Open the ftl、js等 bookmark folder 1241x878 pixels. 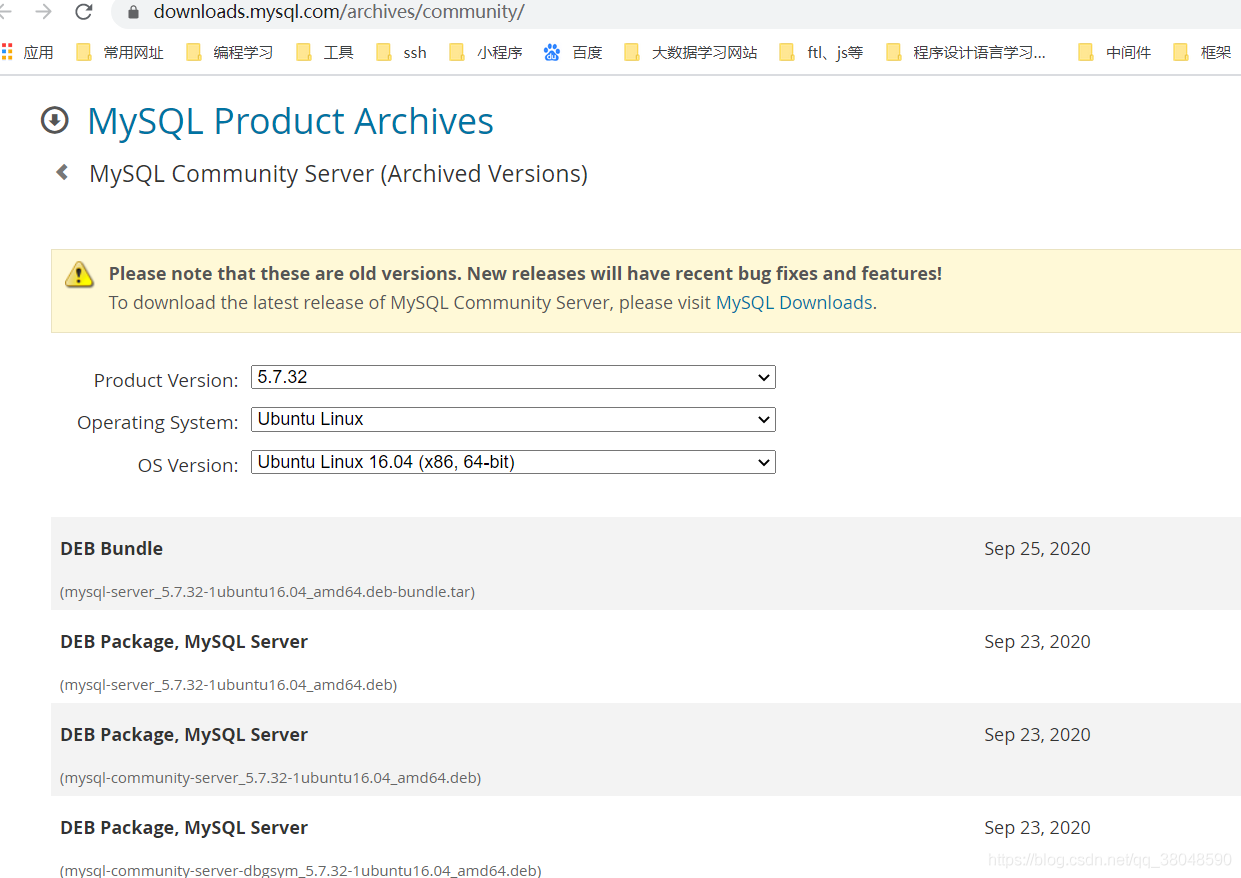(x=821, y=52)
